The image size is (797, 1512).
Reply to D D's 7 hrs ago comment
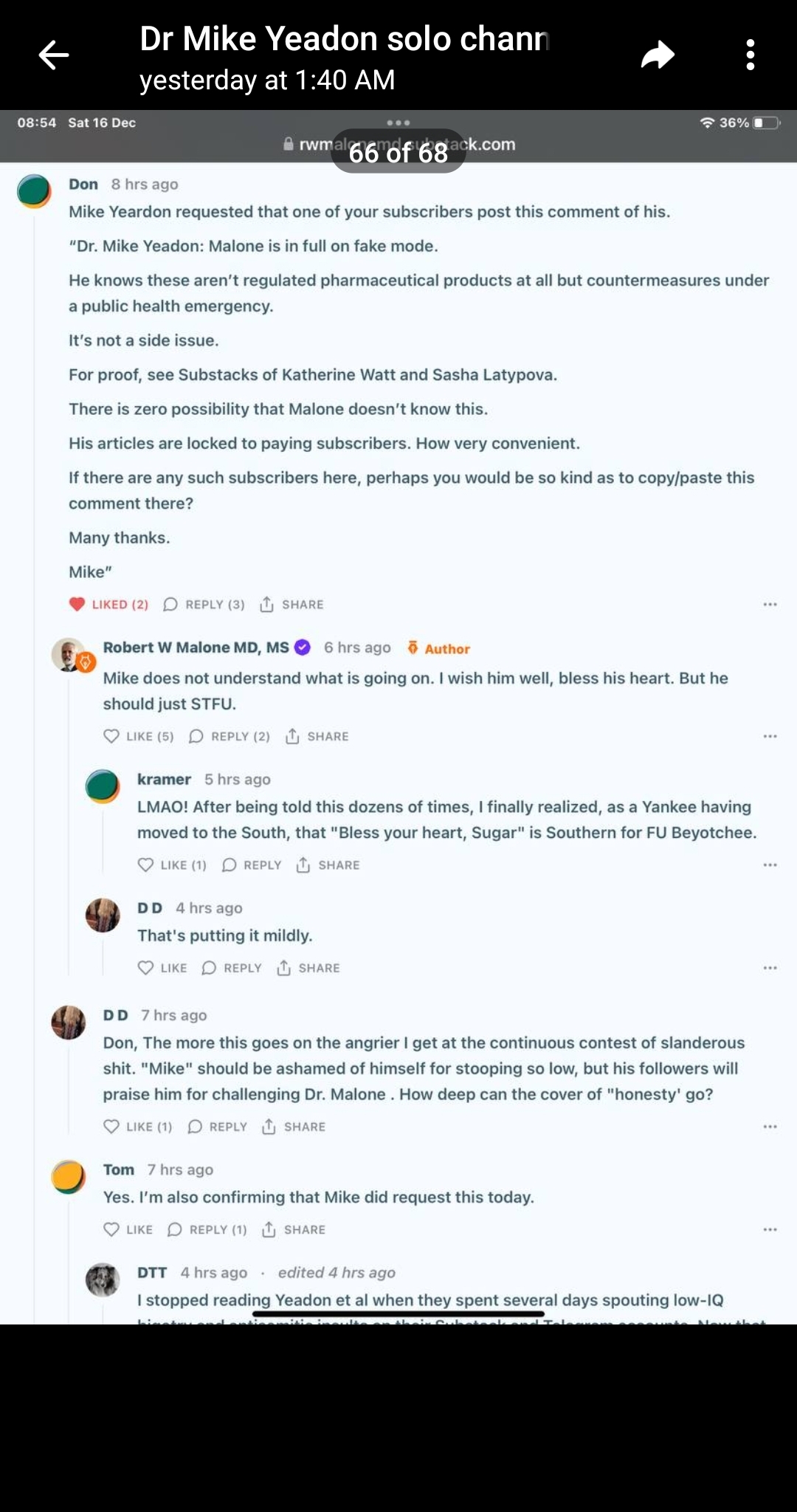(x=218, y=1127)
